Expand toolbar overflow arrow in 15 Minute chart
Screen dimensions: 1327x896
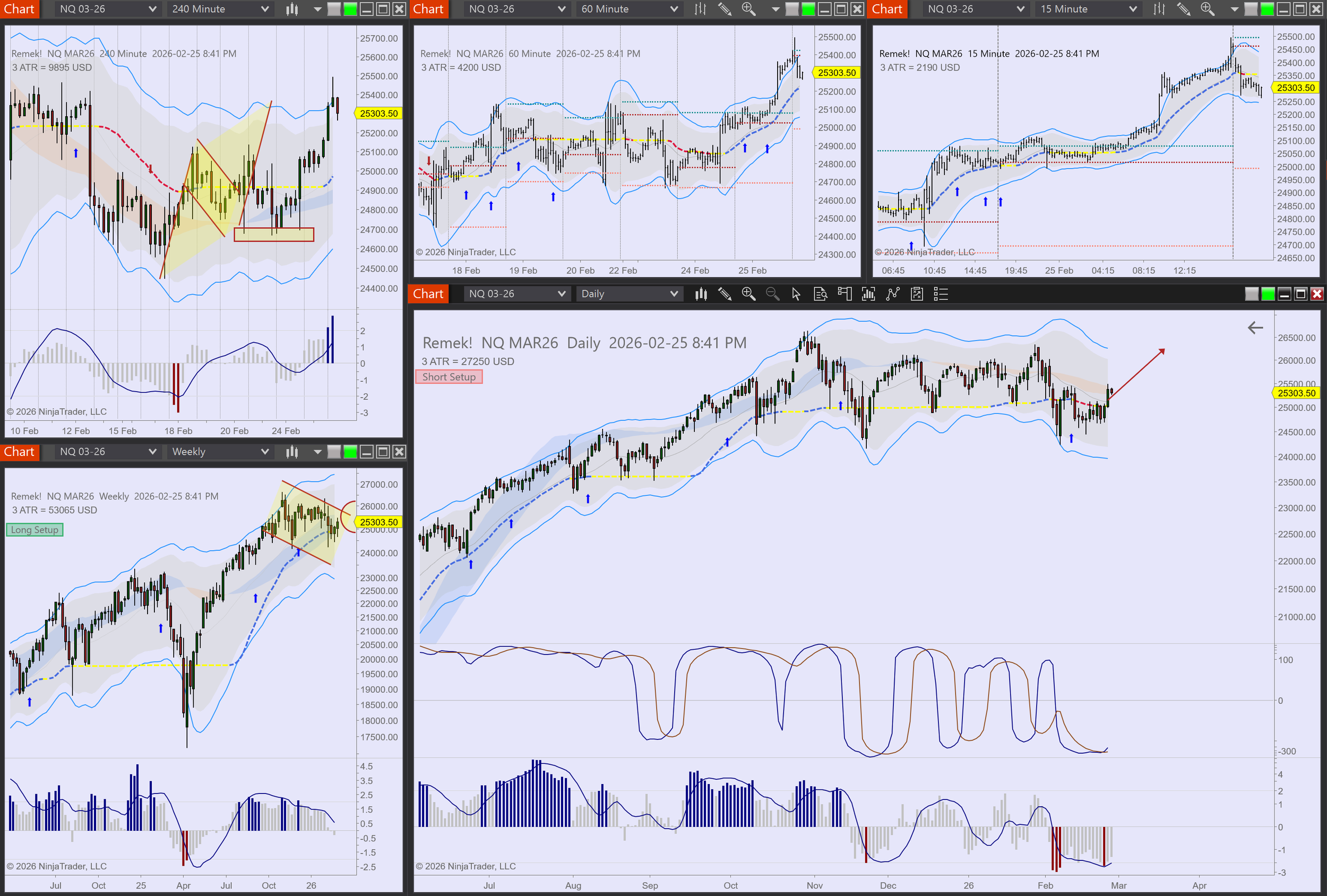point(1235,9)
